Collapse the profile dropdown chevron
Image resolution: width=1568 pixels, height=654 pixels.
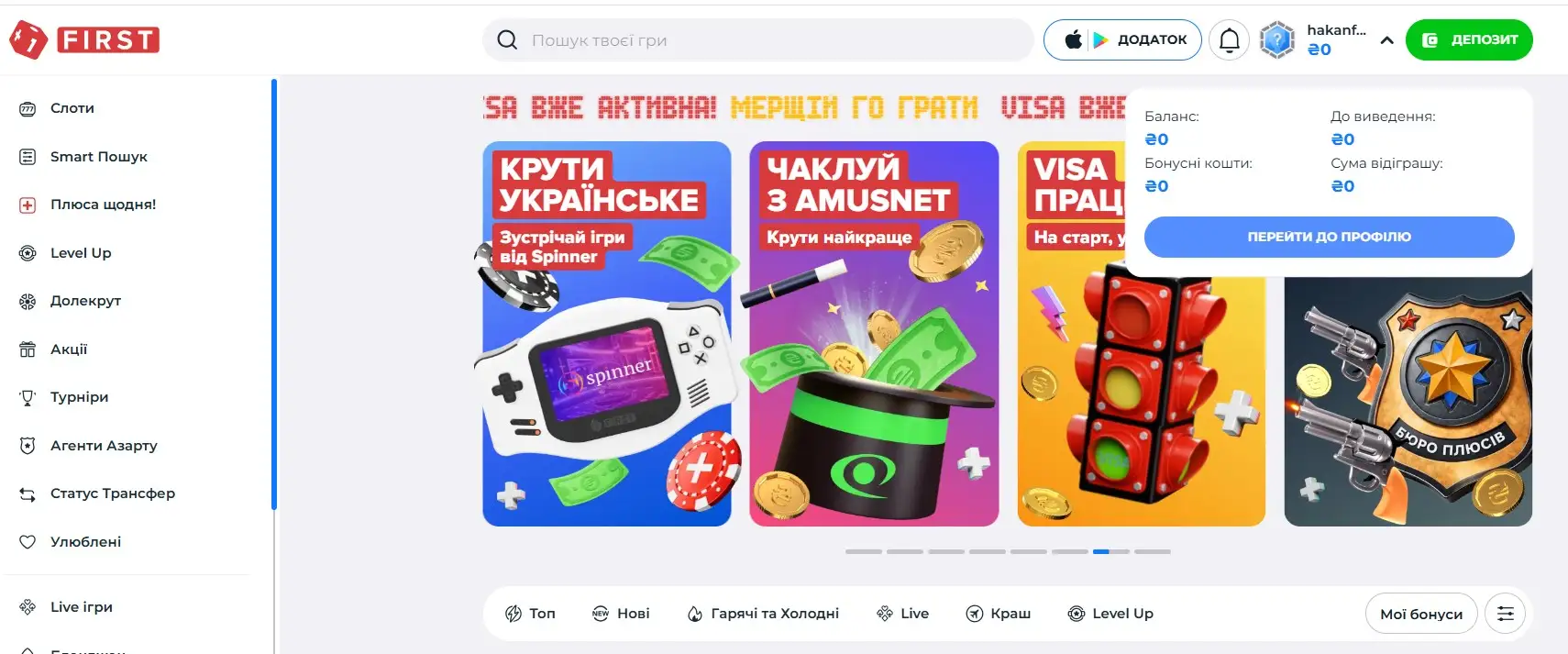click(x=1386, y=40)
